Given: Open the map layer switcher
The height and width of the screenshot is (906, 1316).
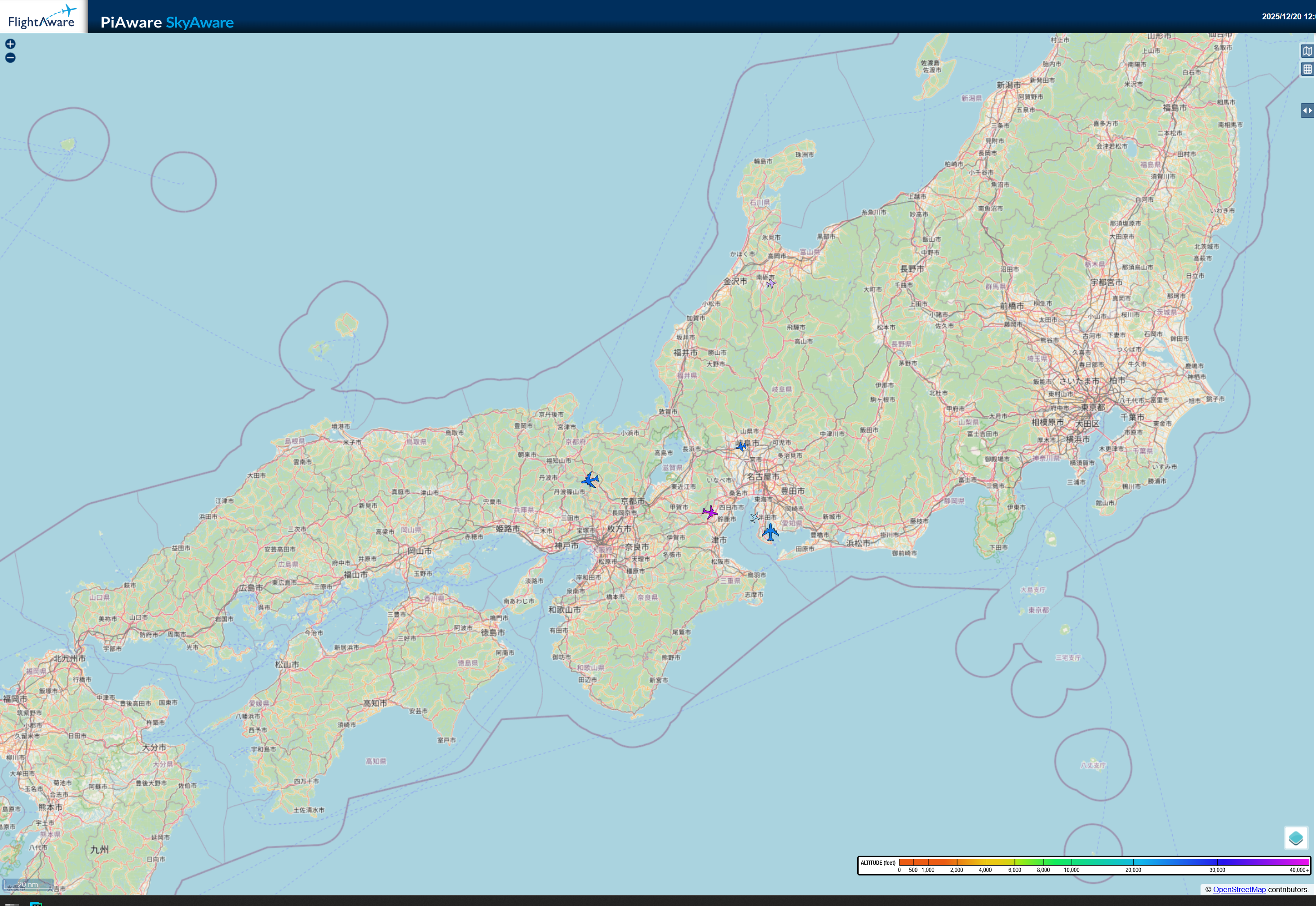Looking at the screenshot, I should coord(1296,838).
